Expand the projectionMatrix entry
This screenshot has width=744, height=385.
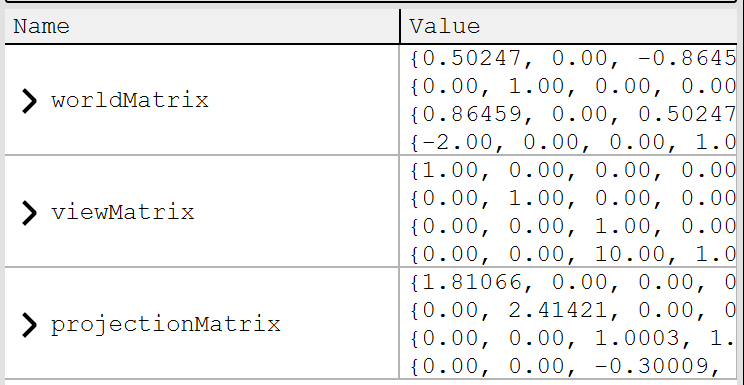(x=29, y=325)
